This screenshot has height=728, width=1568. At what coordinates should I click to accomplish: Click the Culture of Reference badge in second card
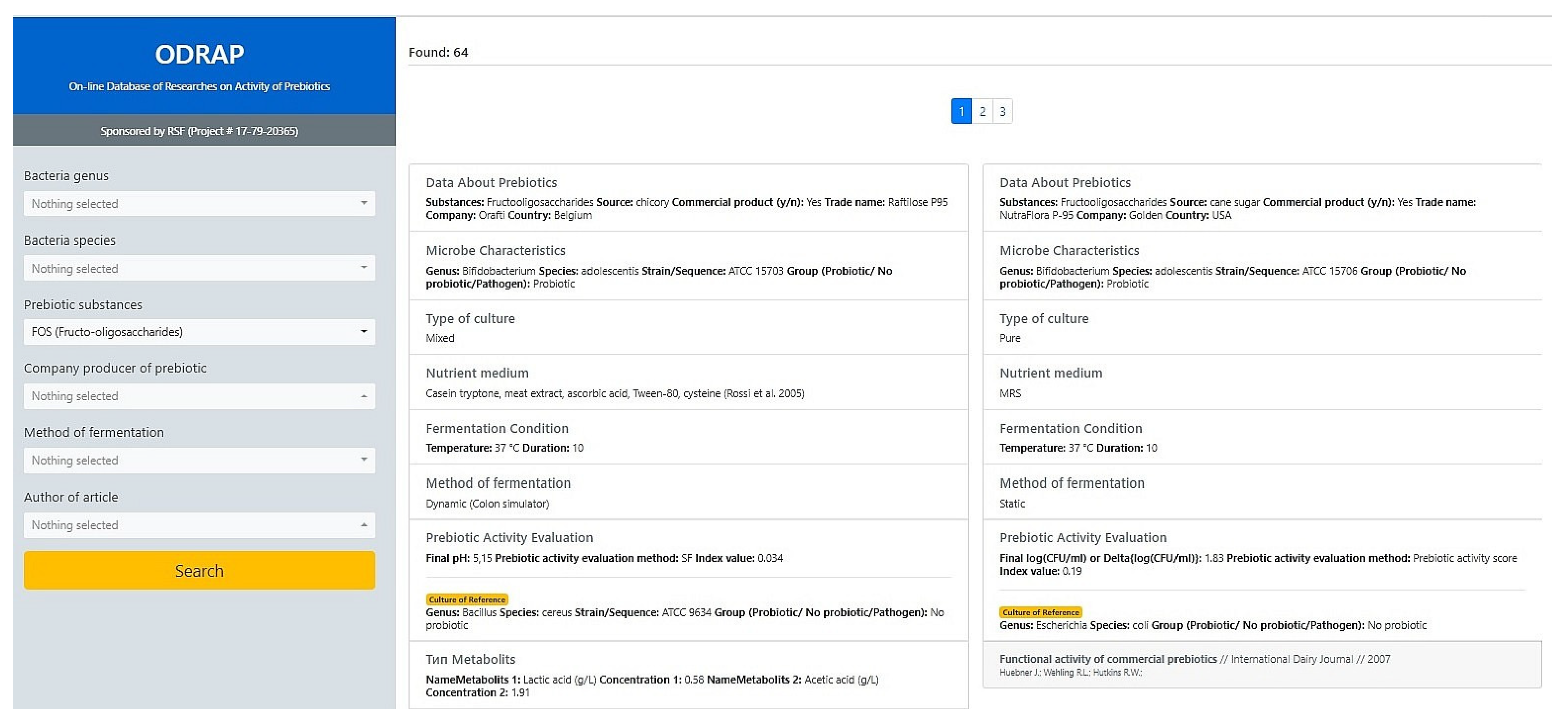tap(1040, 612)
